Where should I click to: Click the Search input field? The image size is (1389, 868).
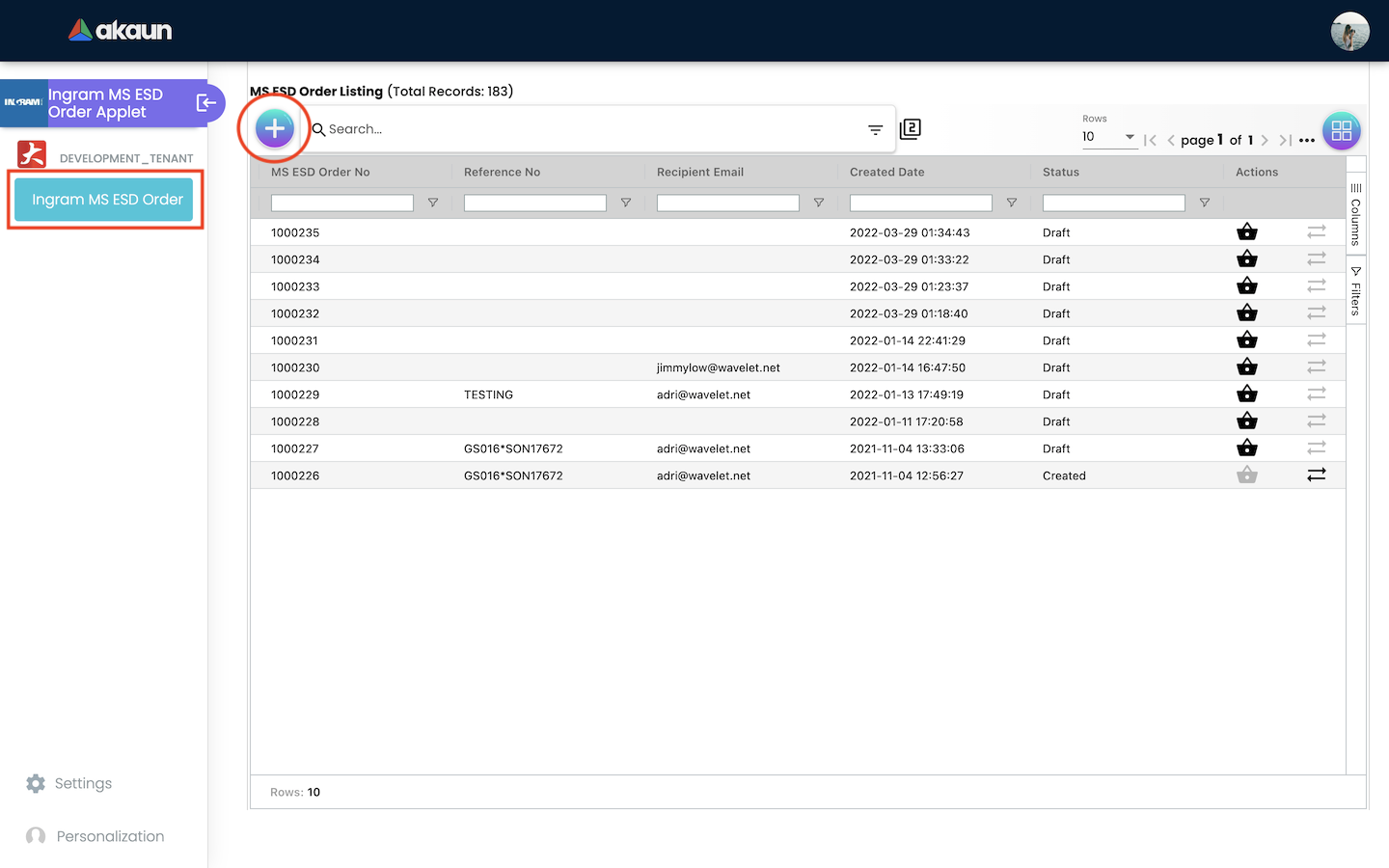588,129
